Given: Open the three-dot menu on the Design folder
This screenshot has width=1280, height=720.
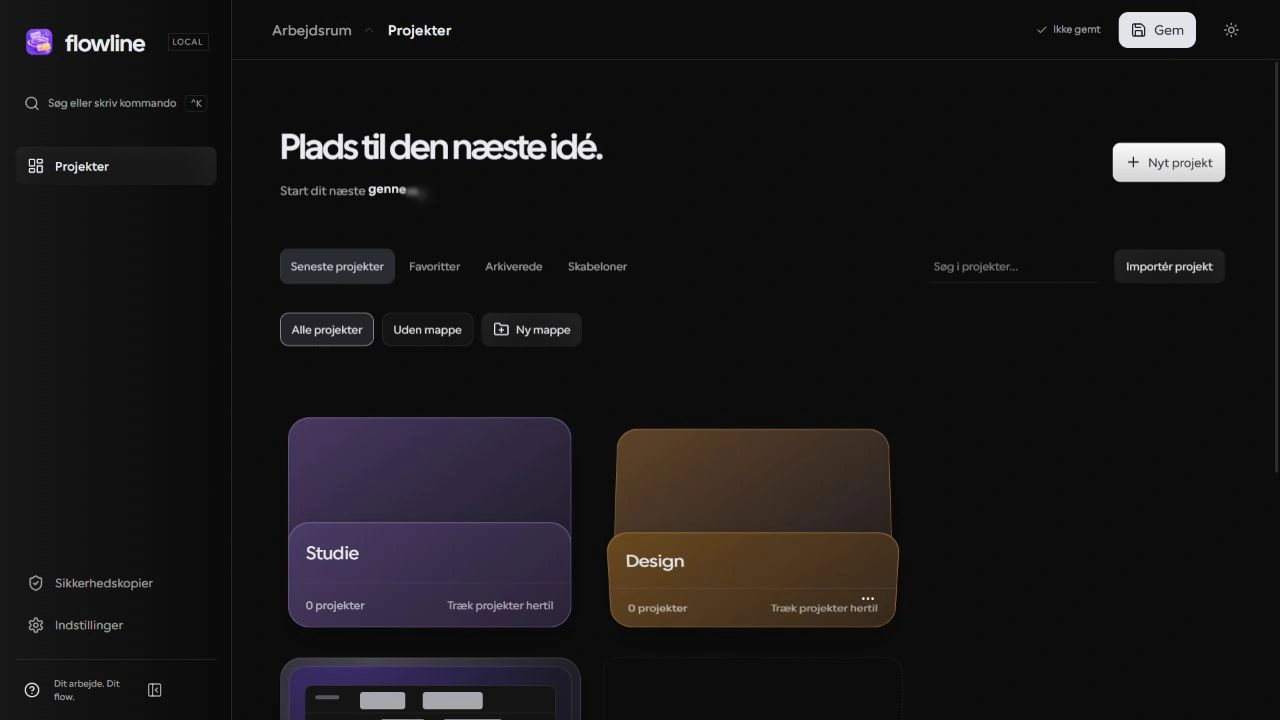Looking at the screenshot, I should click(x=868, y=599).
